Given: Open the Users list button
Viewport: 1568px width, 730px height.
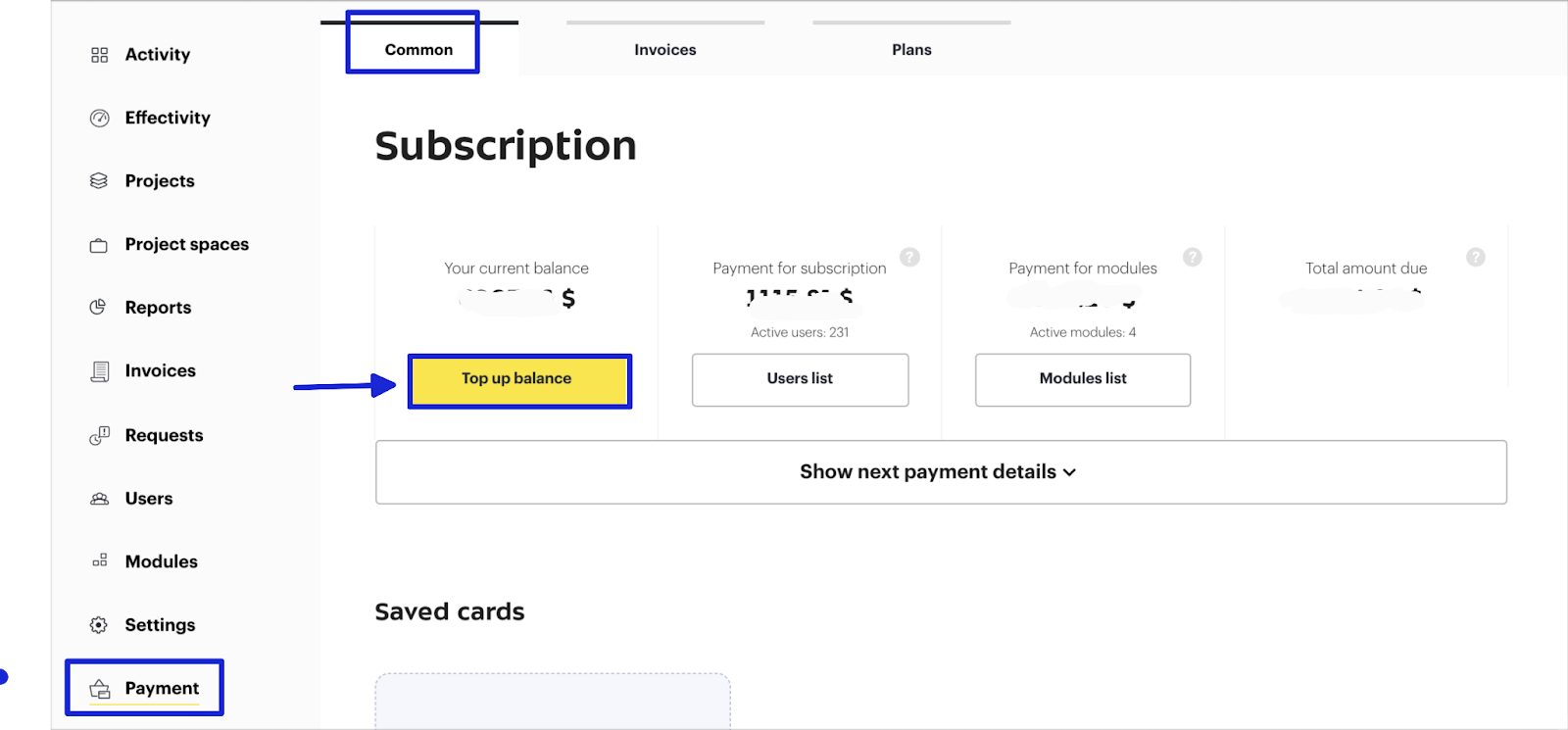Looking at the screenshot, I should pos(800,379).
